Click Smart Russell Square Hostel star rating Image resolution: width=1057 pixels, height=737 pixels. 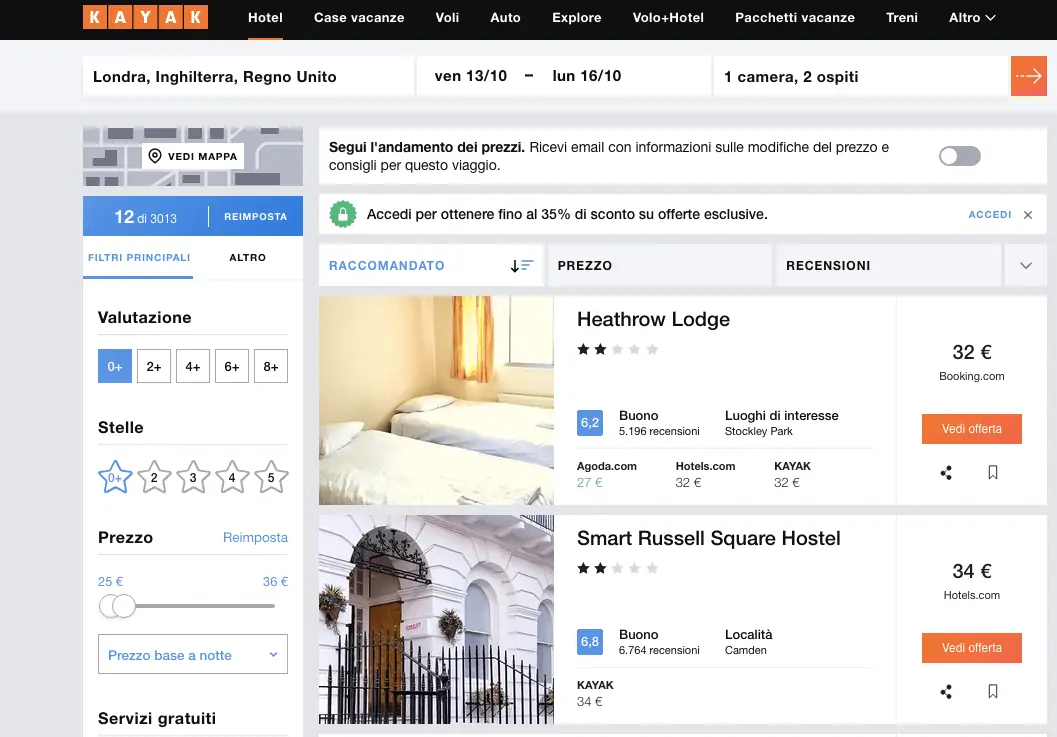pyautogui.click(x=617, y=568)
